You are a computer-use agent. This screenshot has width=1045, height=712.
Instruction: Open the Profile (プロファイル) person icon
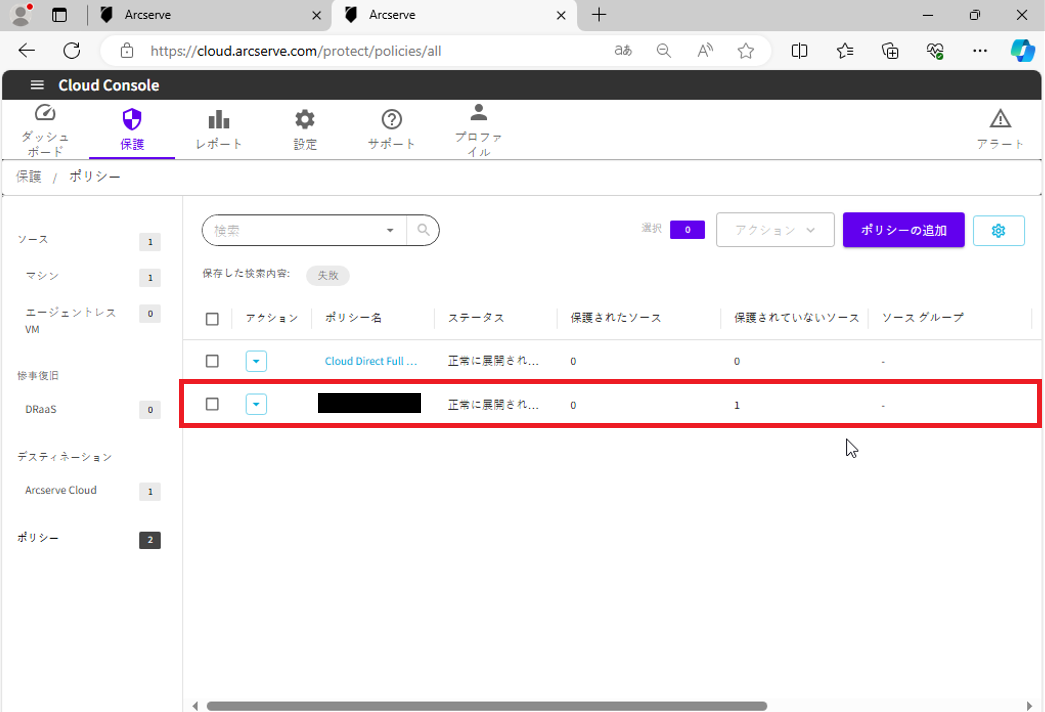tap(478, 113)
